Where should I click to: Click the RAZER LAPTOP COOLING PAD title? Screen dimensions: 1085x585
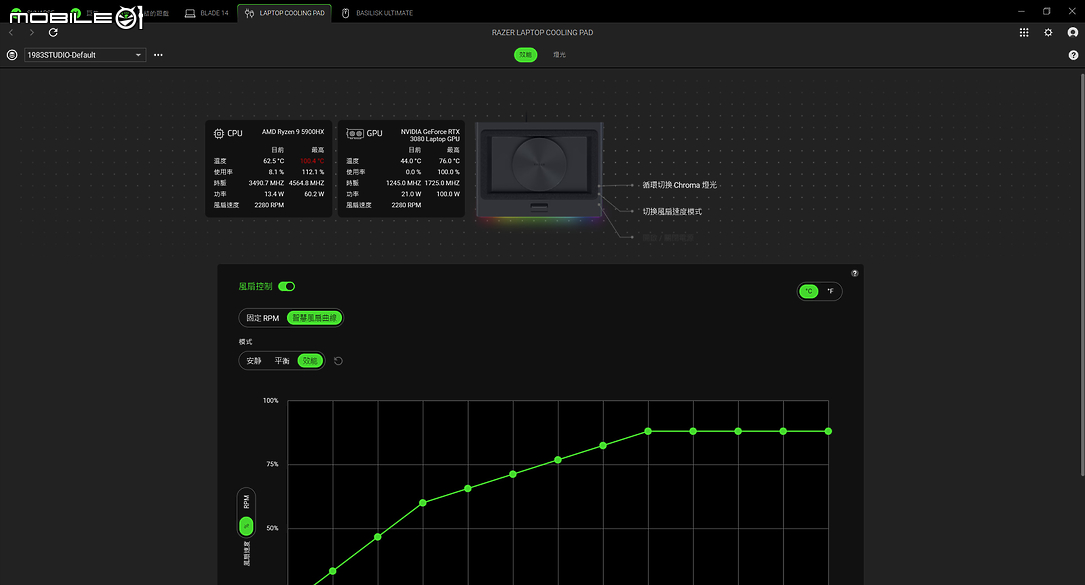pos(542,33)
